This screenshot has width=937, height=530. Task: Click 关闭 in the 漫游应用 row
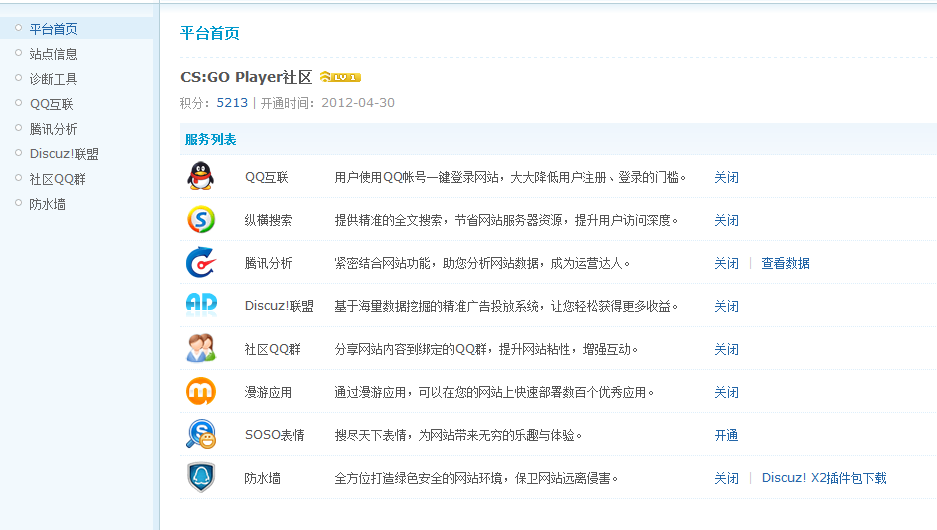727,393
